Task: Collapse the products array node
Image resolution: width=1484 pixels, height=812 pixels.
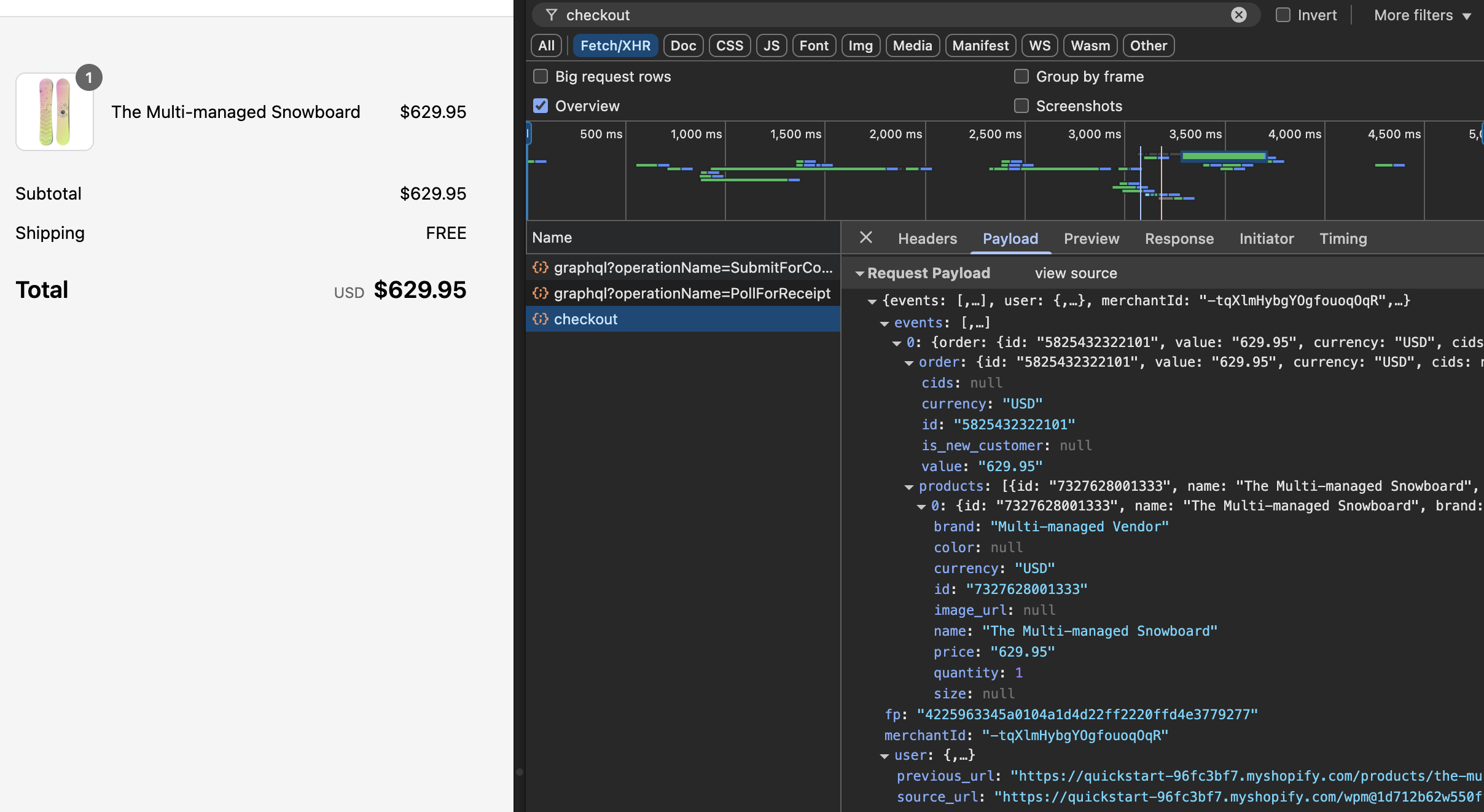Action: coord(909,486)
